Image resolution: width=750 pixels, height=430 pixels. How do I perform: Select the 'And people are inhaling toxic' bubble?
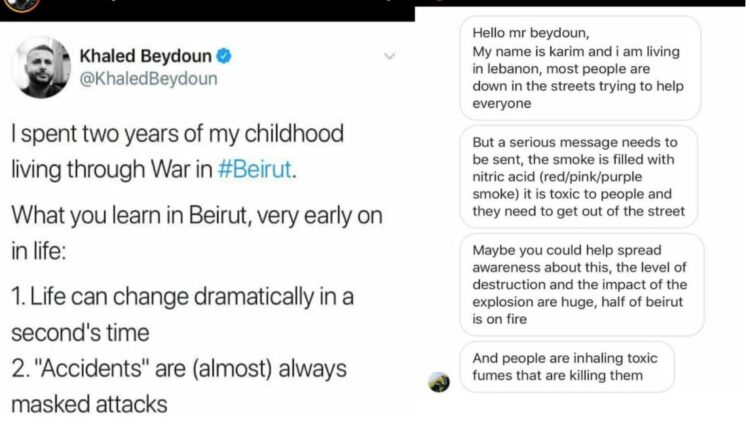(x=567, y=367)
